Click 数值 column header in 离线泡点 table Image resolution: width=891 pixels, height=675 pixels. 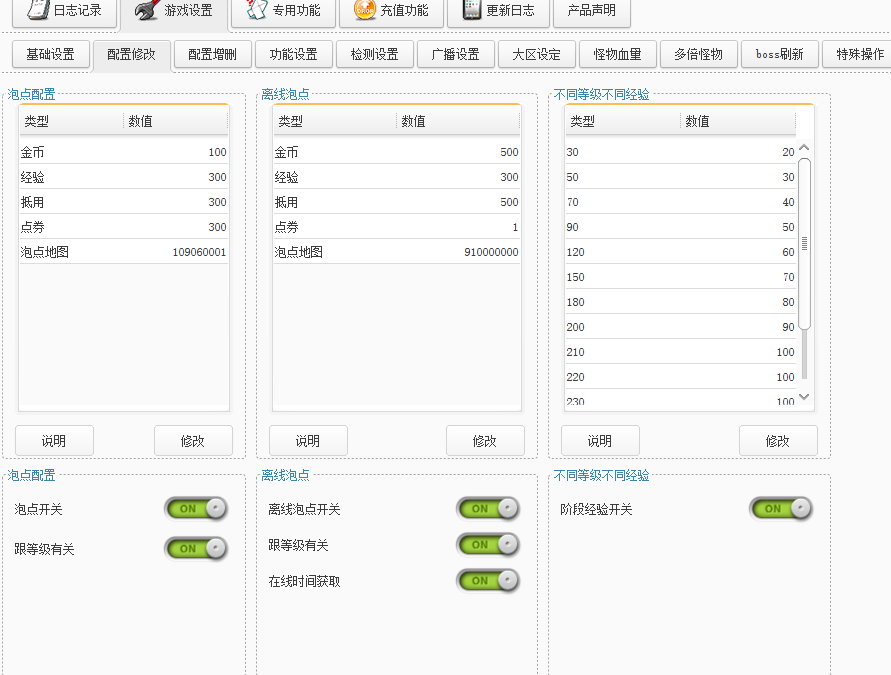[458, 121]
